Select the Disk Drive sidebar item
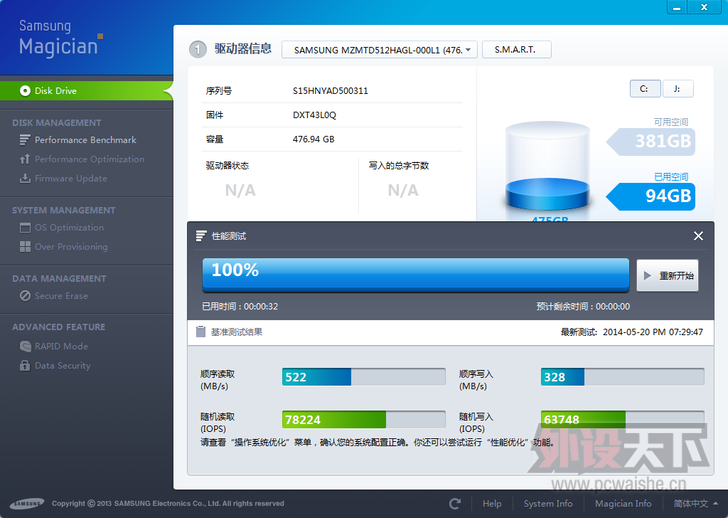728x518 pixels. click(86, 91)
